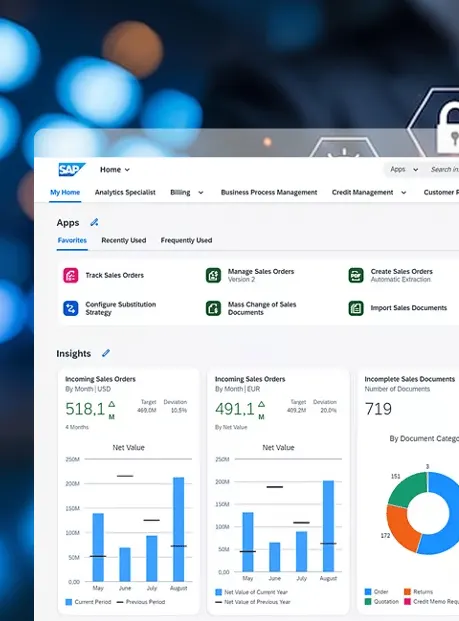Go to Credit Management tab

tap(362, 192)
